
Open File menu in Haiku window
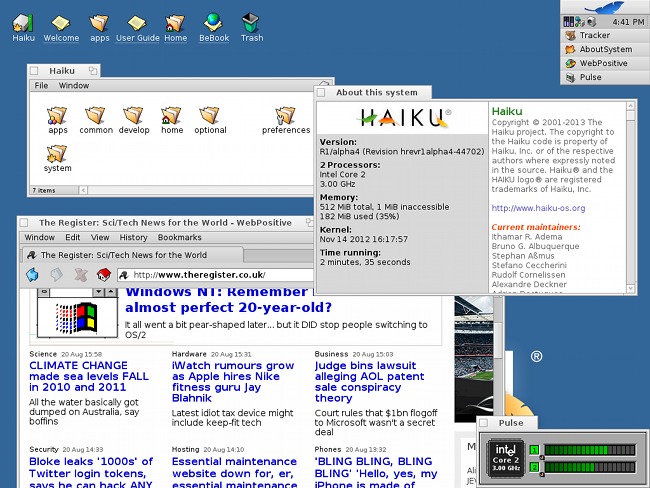click(41, 85)
